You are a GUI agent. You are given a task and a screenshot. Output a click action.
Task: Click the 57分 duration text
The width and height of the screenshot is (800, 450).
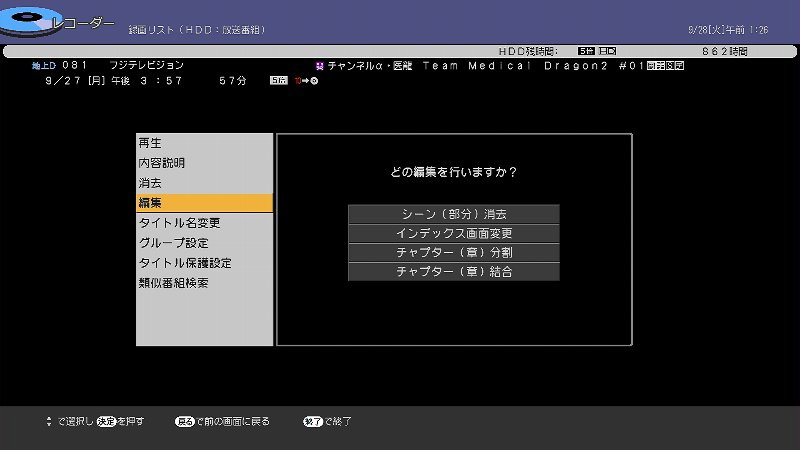pos(233,81)
